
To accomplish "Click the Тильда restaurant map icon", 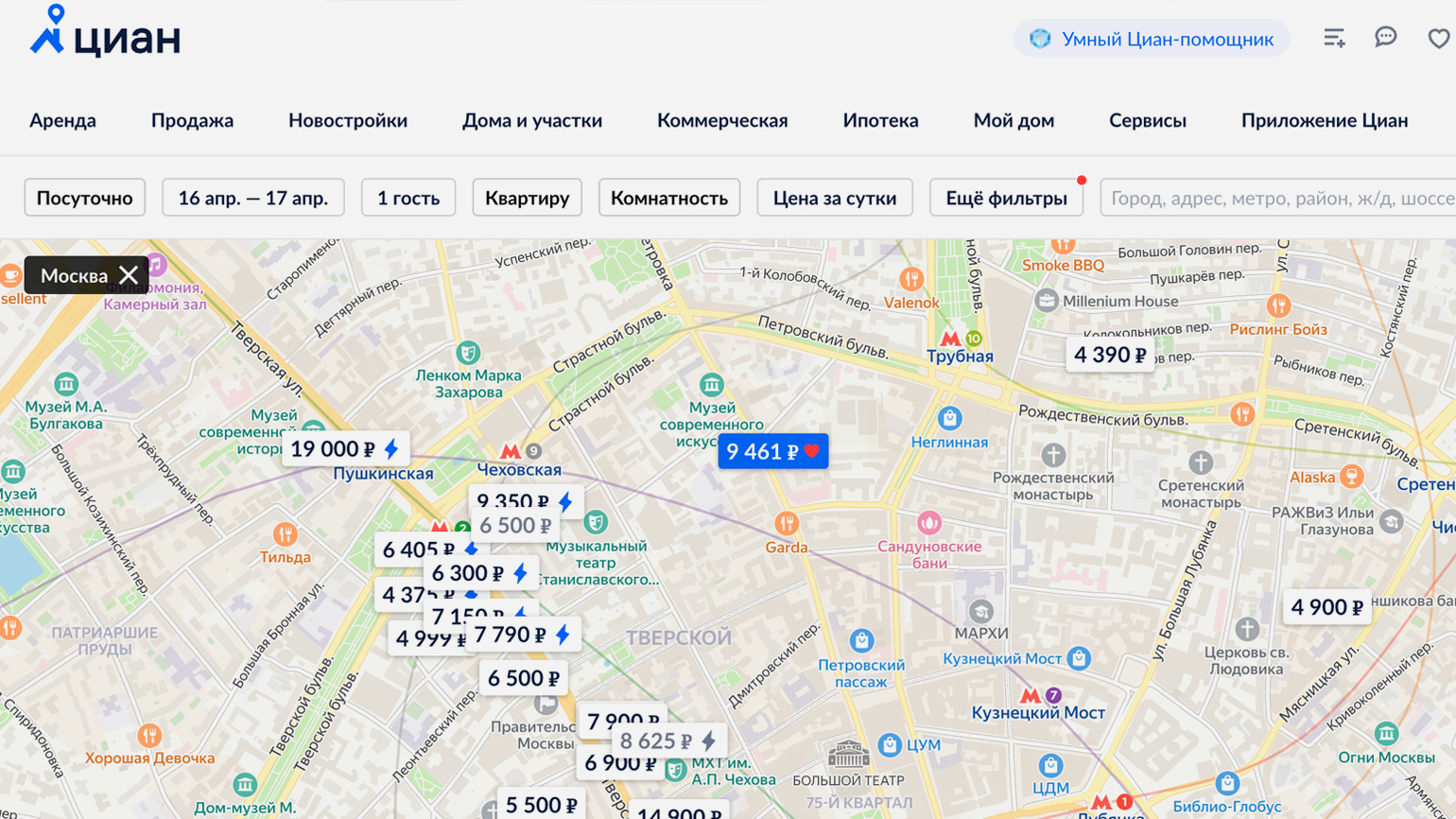I will point(286,534).
